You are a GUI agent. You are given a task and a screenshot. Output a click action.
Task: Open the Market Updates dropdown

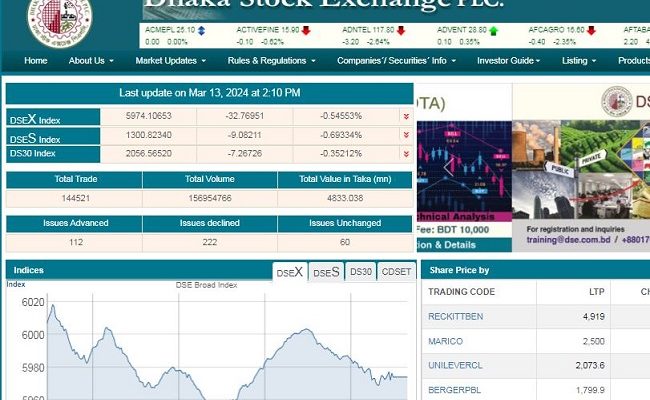(x=170, y=61)
